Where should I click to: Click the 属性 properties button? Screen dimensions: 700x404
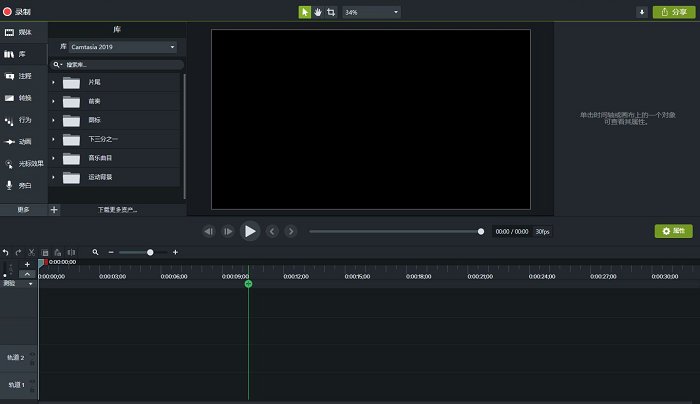pos(673,231)
